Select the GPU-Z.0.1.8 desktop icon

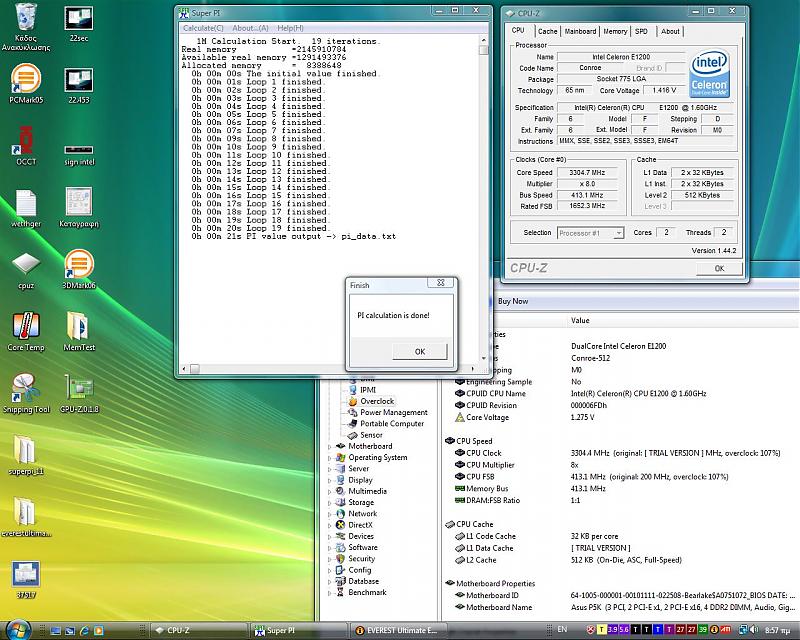(x=79, y=393)
